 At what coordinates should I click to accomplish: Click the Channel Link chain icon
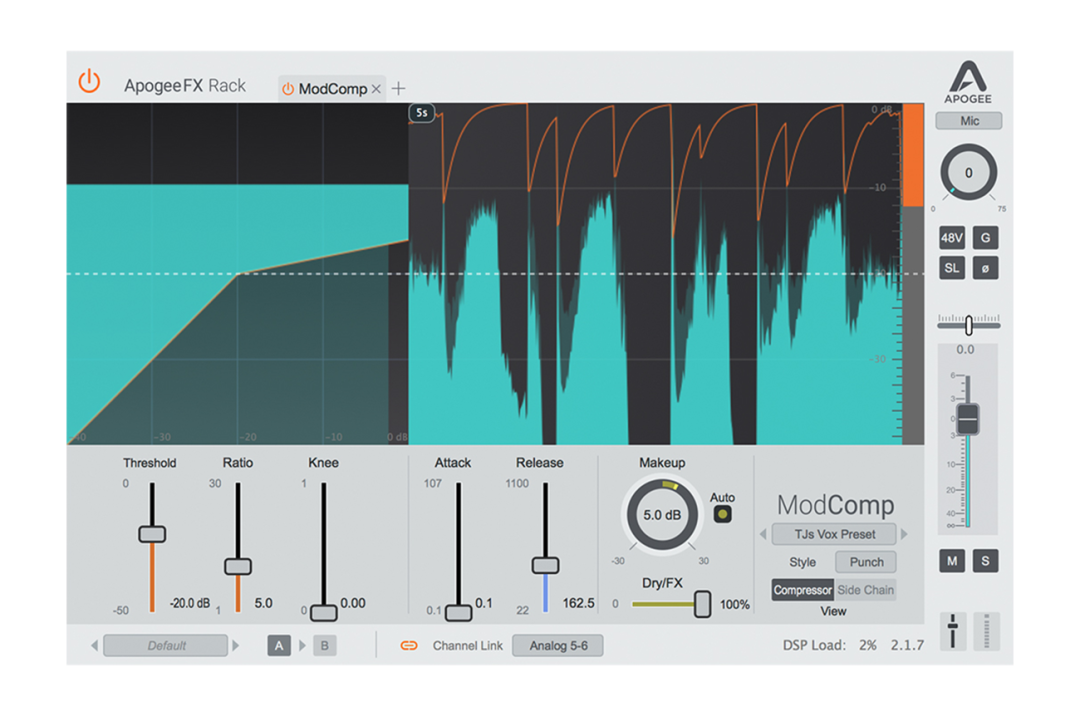408,646
